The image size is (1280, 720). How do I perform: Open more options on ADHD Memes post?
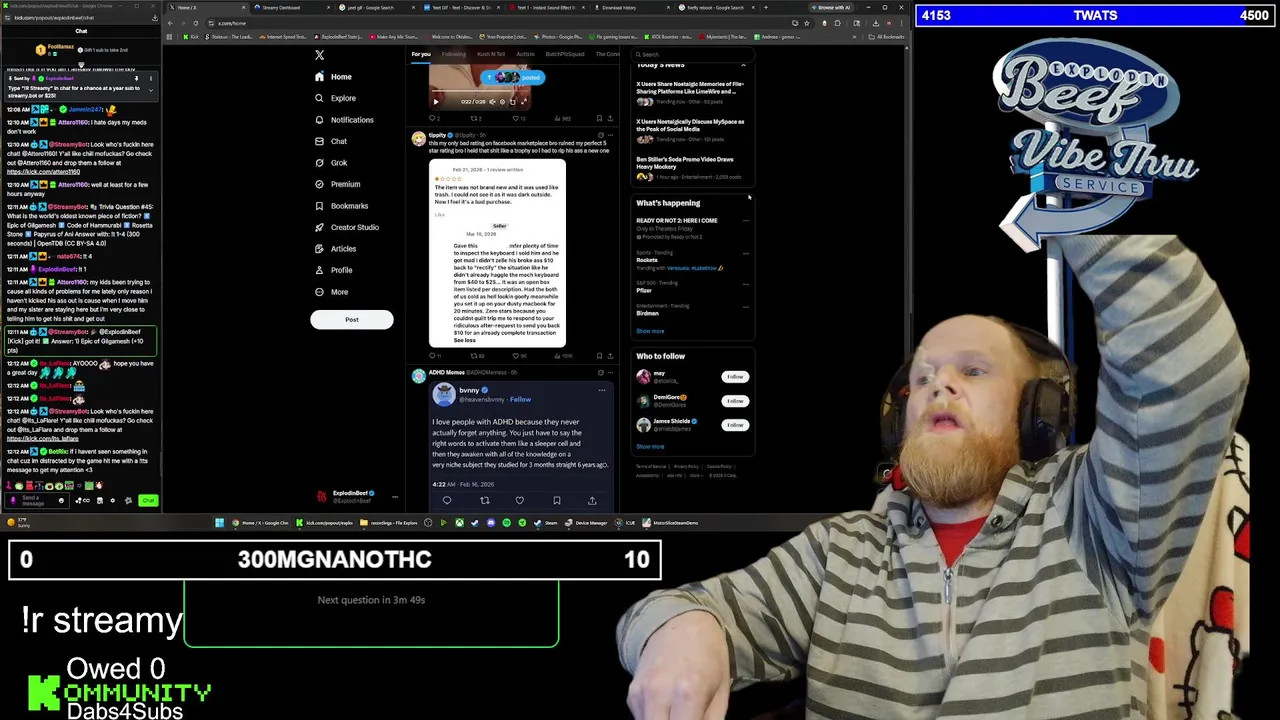pos(611,373)
